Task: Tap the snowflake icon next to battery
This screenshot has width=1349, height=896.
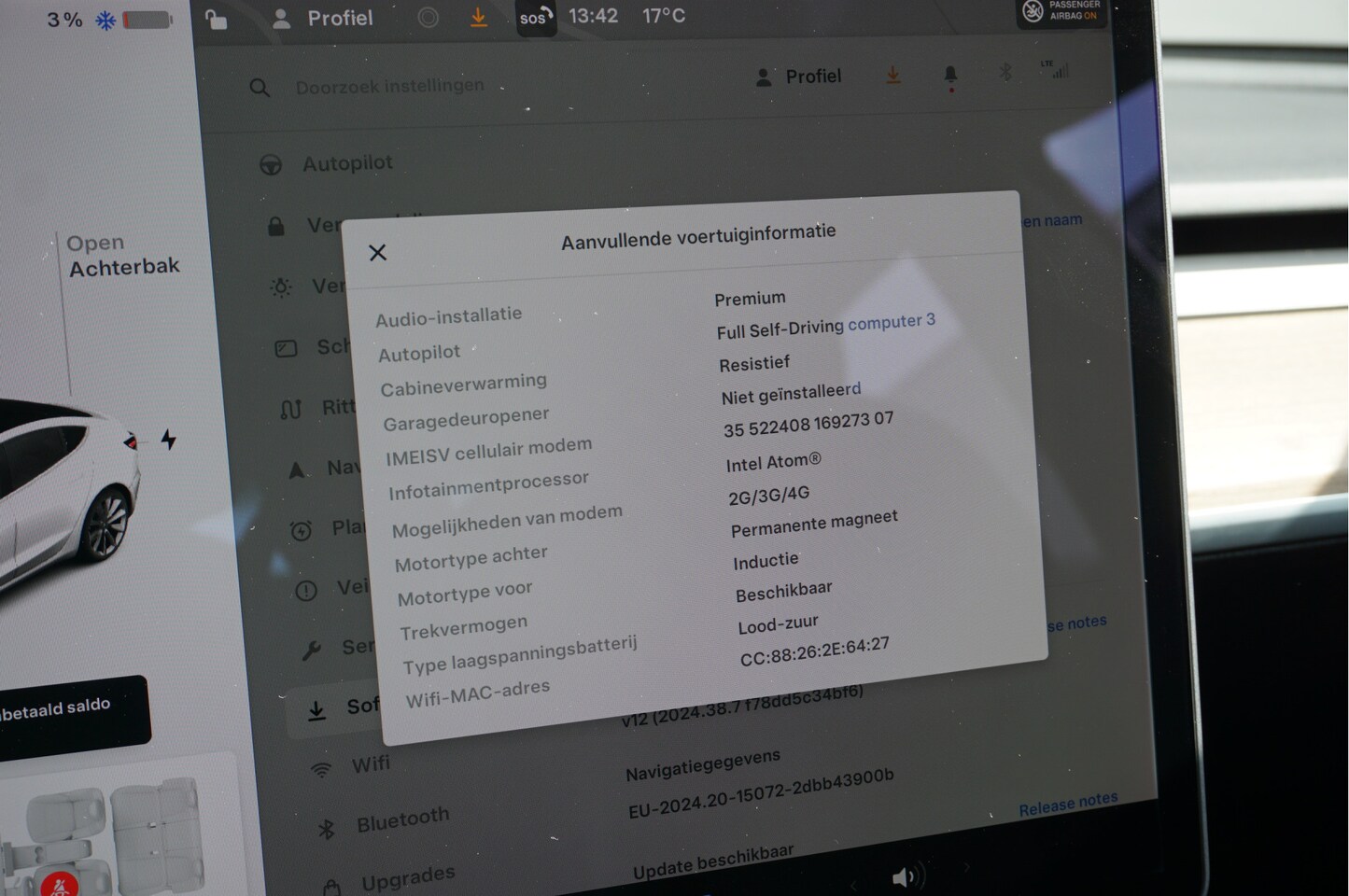Action: pyautogui.click(x=105, y=20)
